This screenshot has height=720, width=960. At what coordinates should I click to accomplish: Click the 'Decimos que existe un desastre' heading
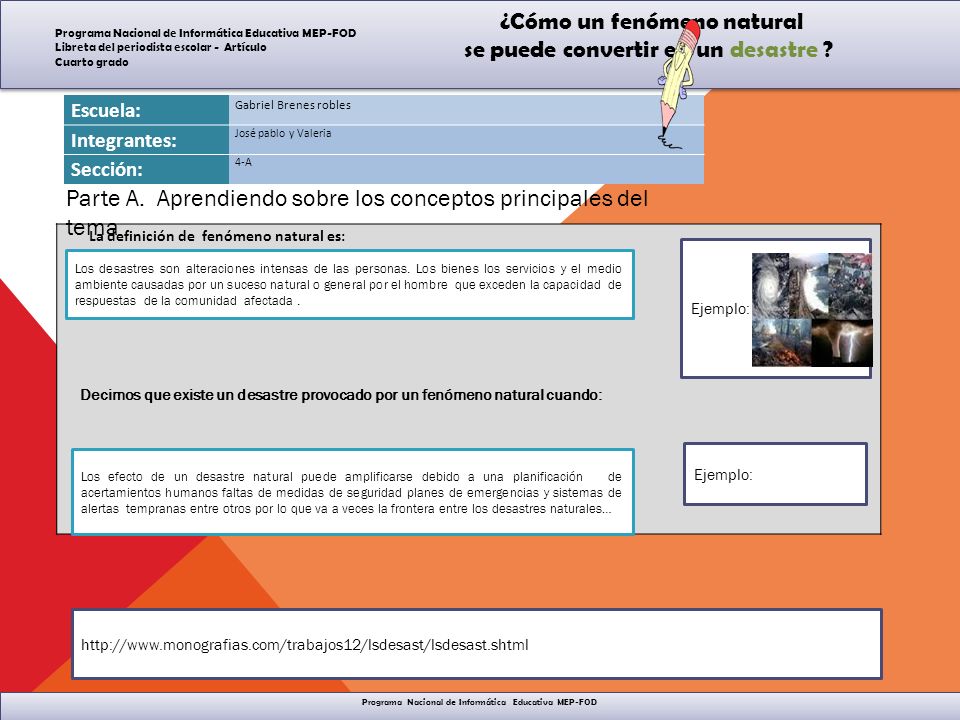coord(341,395)
